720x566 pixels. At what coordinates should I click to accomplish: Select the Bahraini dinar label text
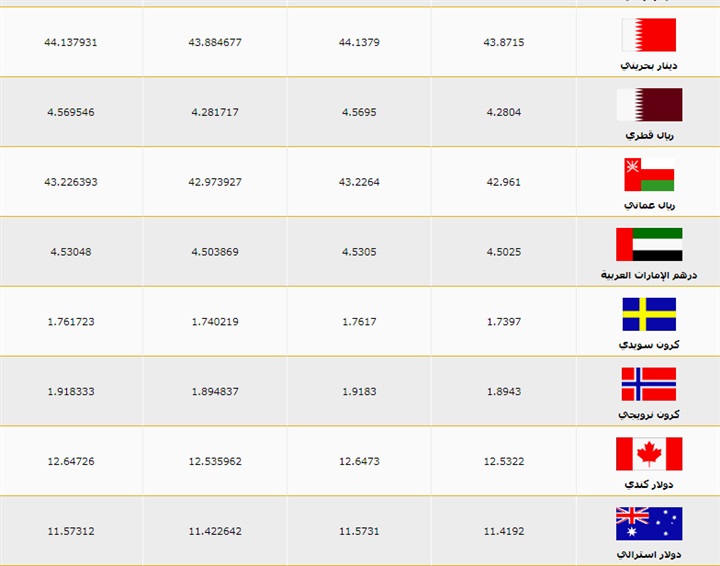[x=649, y=64]
